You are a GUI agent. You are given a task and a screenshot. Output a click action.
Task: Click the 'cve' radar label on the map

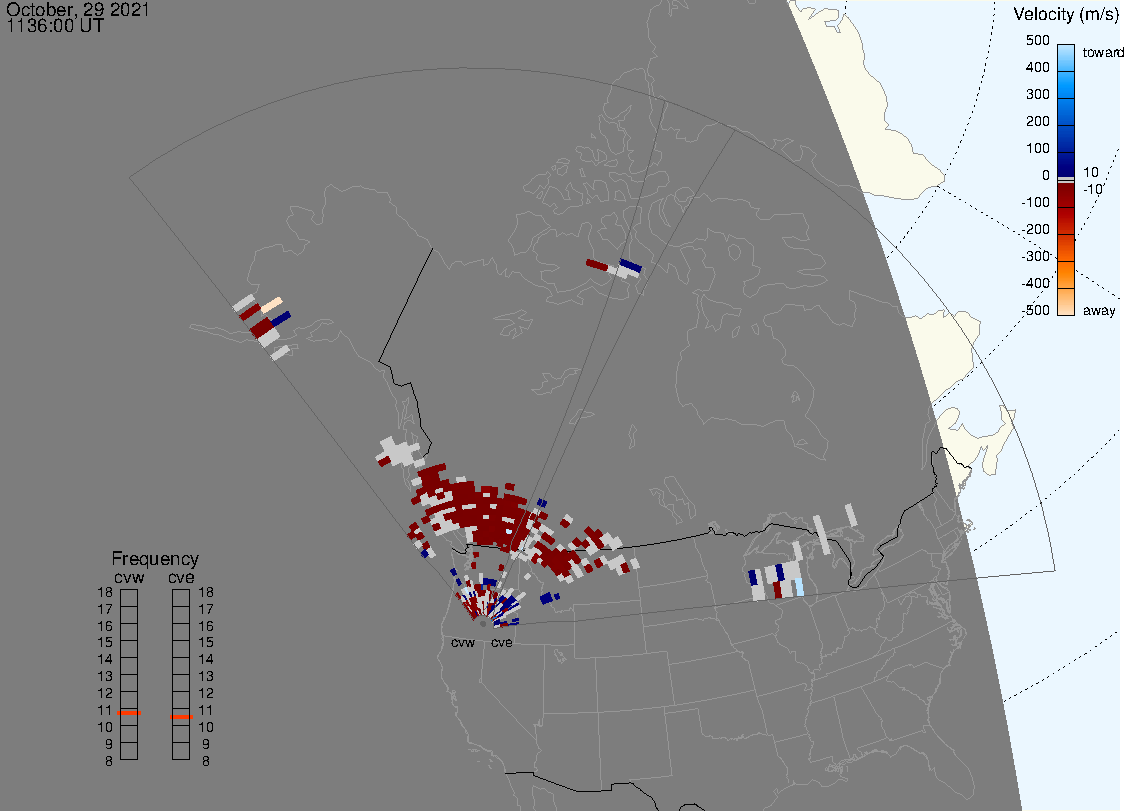click(x=502, y=642)
